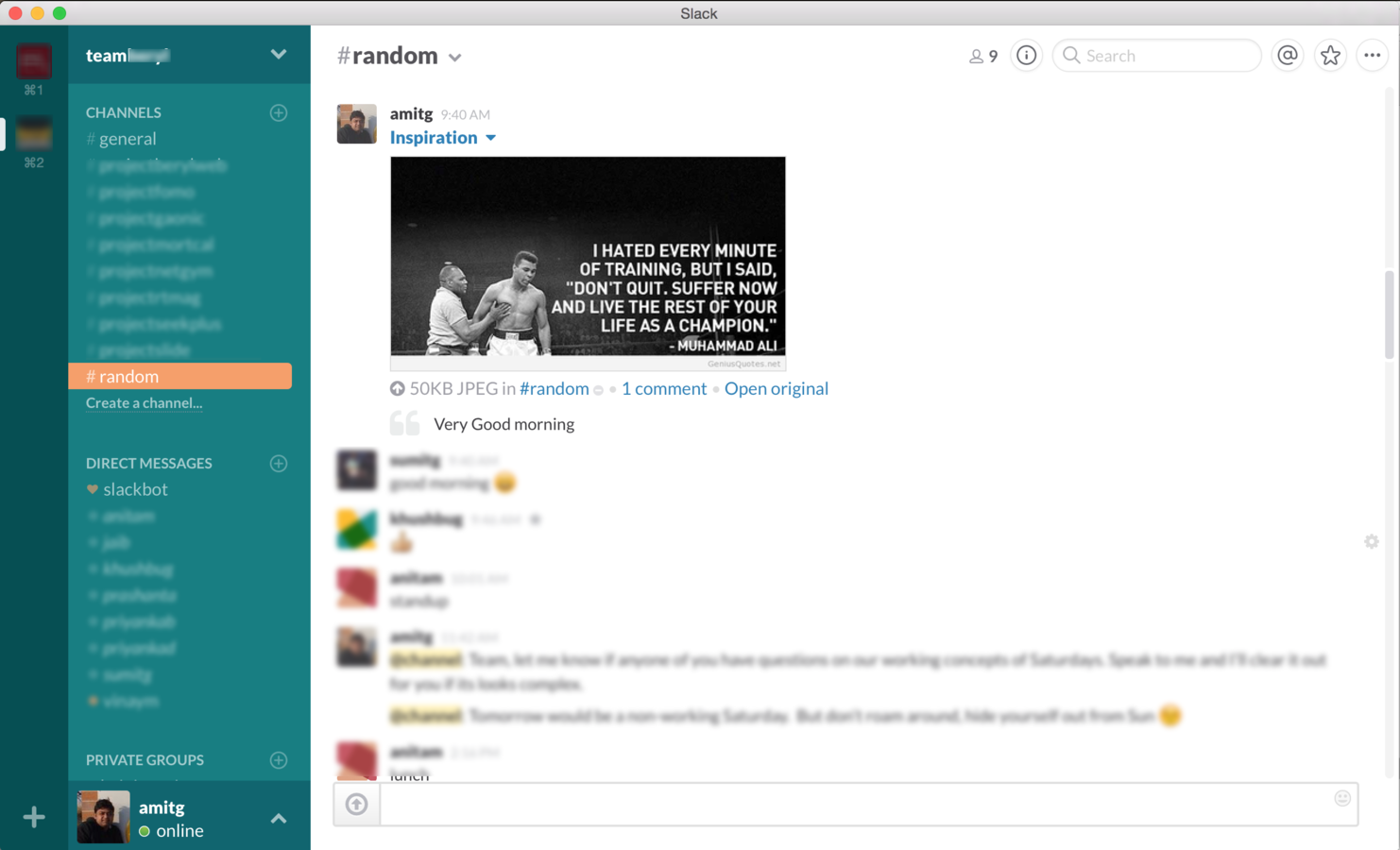Image resolution: width=1400 pixels, height=850 pixels.
Task: Open the Inspiration file title link
Action: 434,138
